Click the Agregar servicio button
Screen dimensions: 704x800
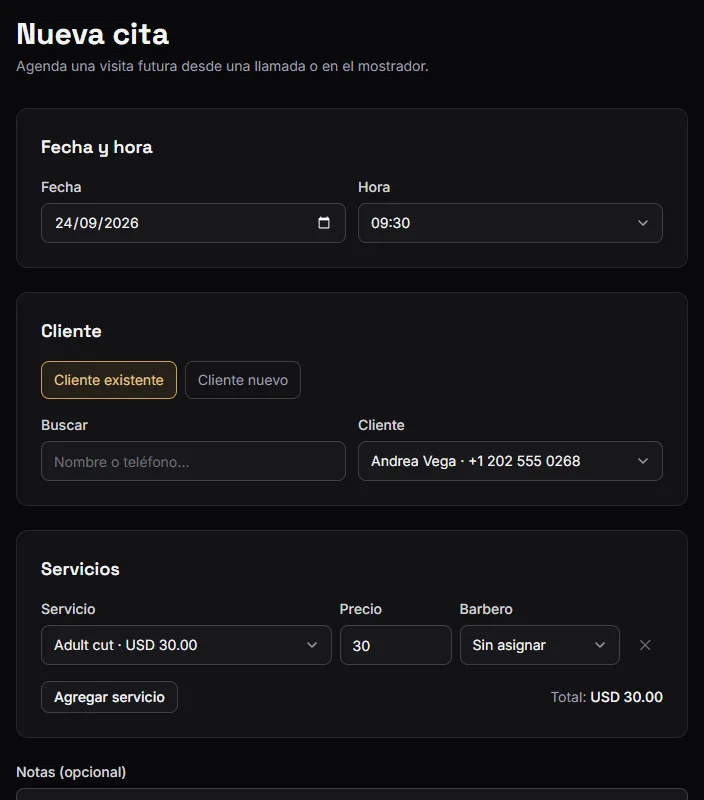[109, 697]
